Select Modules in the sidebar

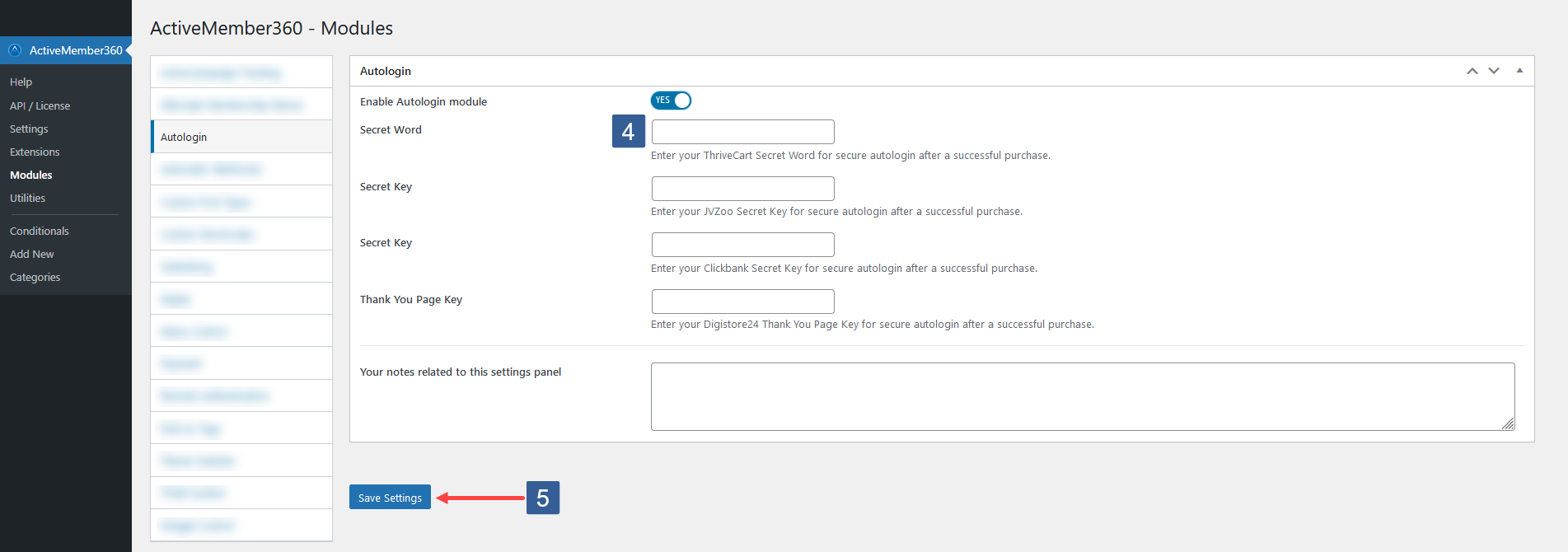click(x=30, y=175)
